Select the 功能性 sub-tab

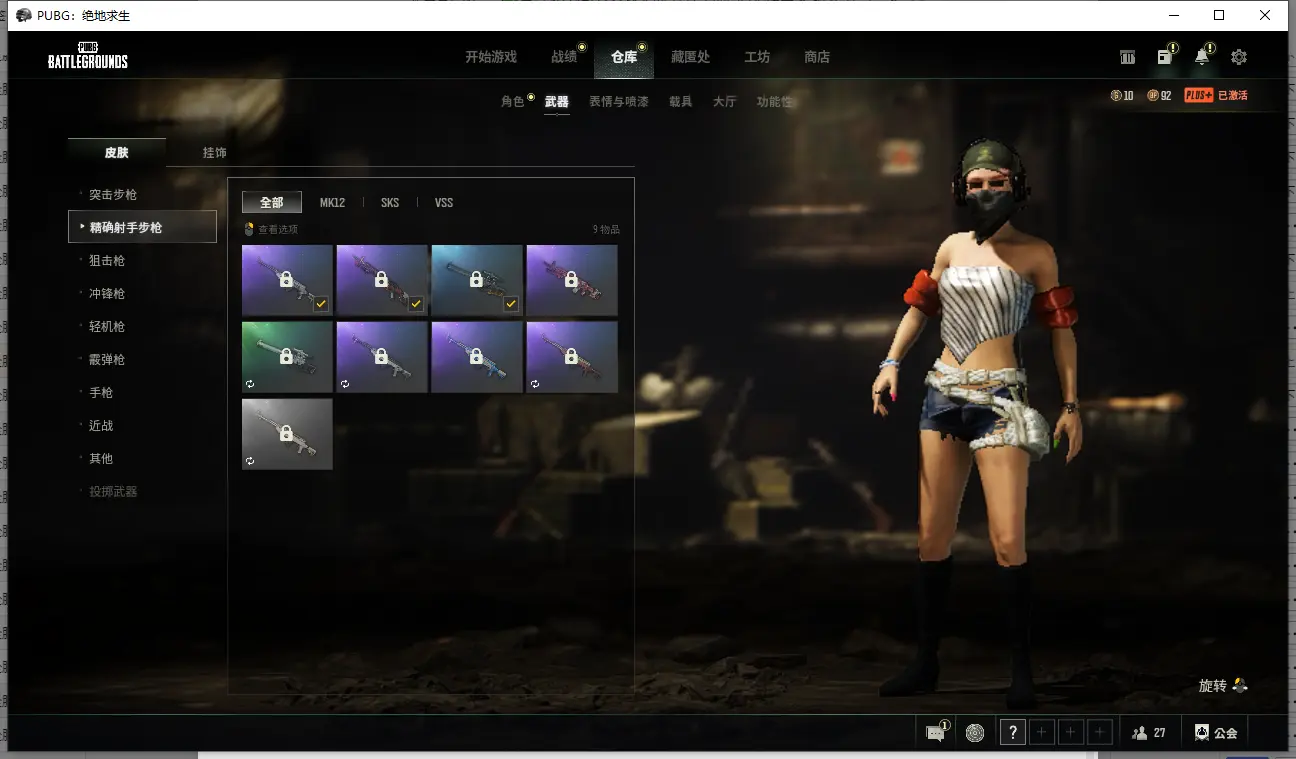click(775, 101)
